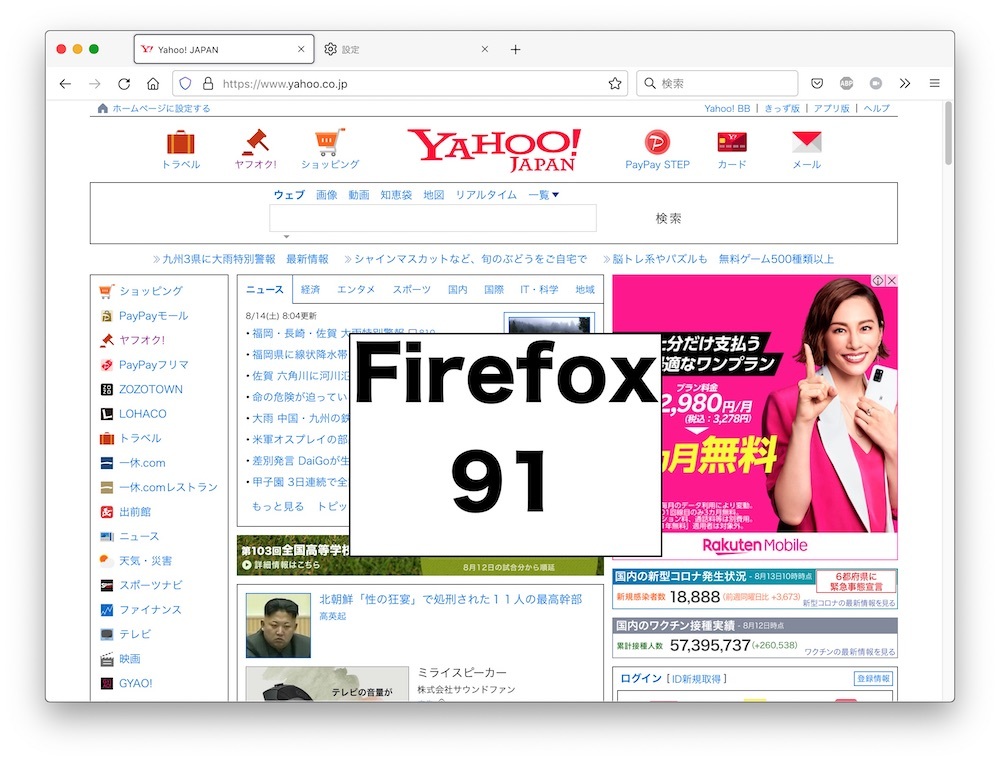Switch to the Yahoo! JAPAN browser tab
The image size is (1000, 762).
tap(224, 49)
